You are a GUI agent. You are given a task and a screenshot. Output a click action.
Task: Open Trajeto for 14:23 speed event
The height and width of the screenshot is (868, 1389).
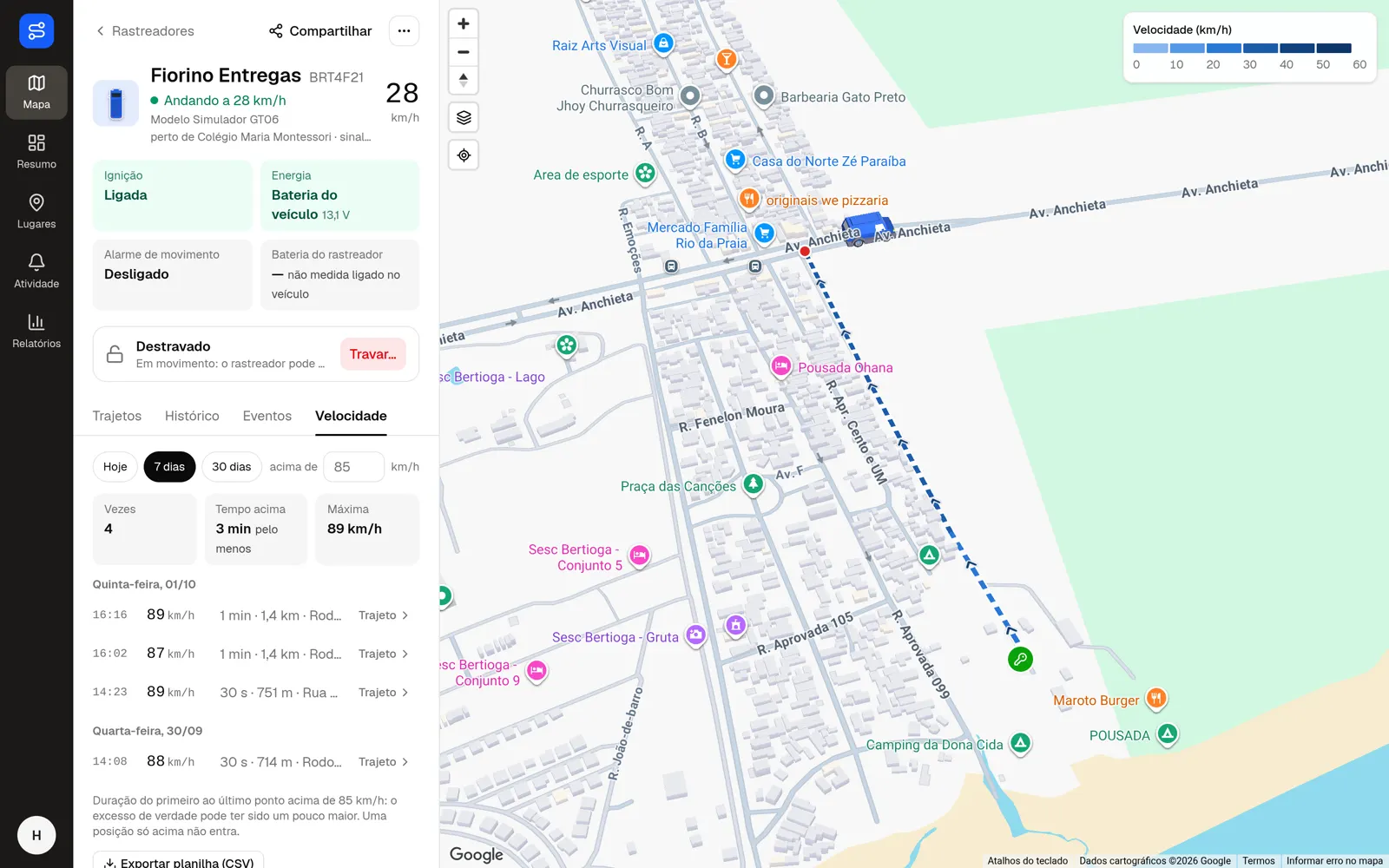click(383, 693)
